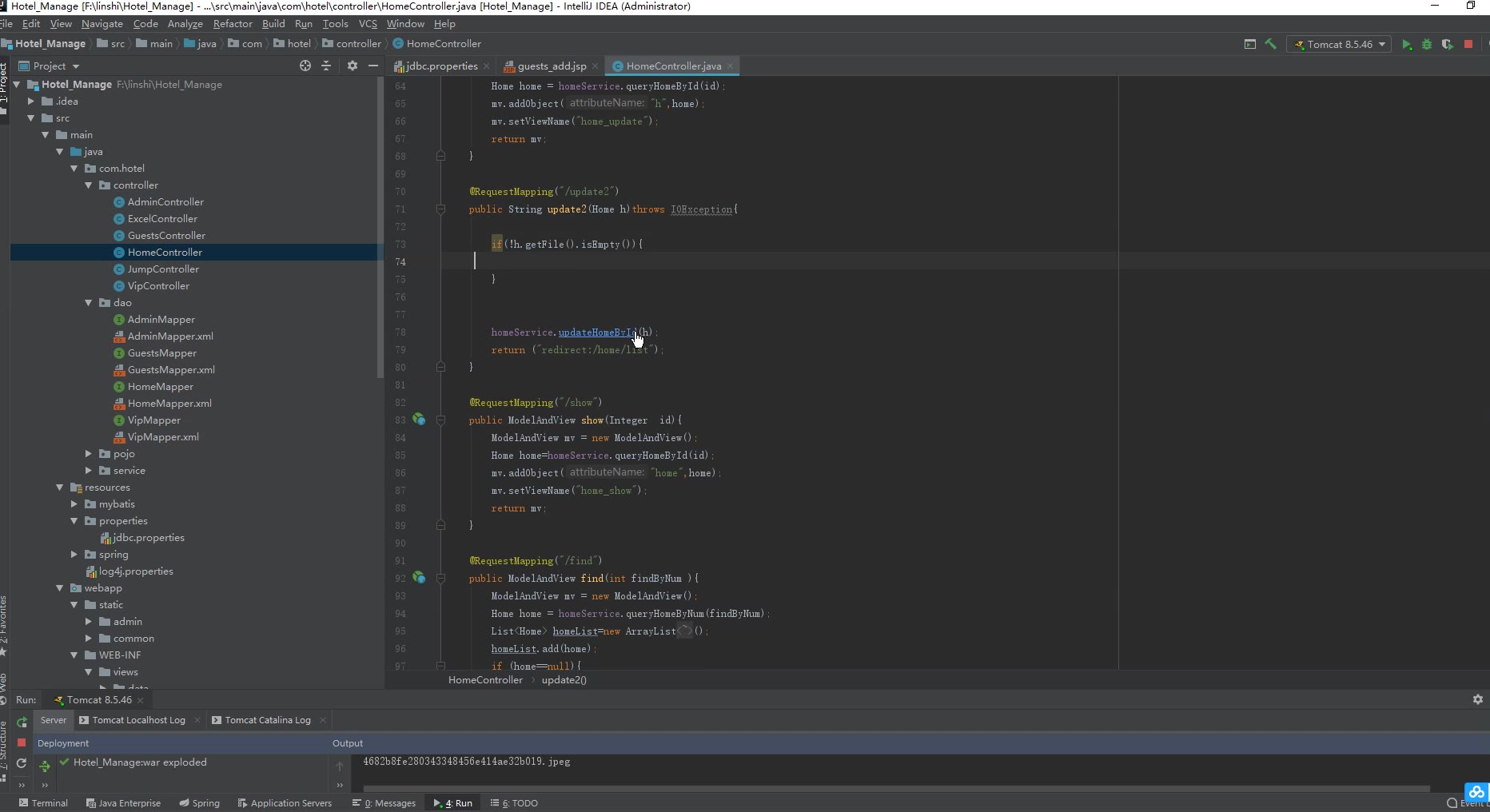
Task: Click Run with Coverage icon
Action: [1447, 45]
